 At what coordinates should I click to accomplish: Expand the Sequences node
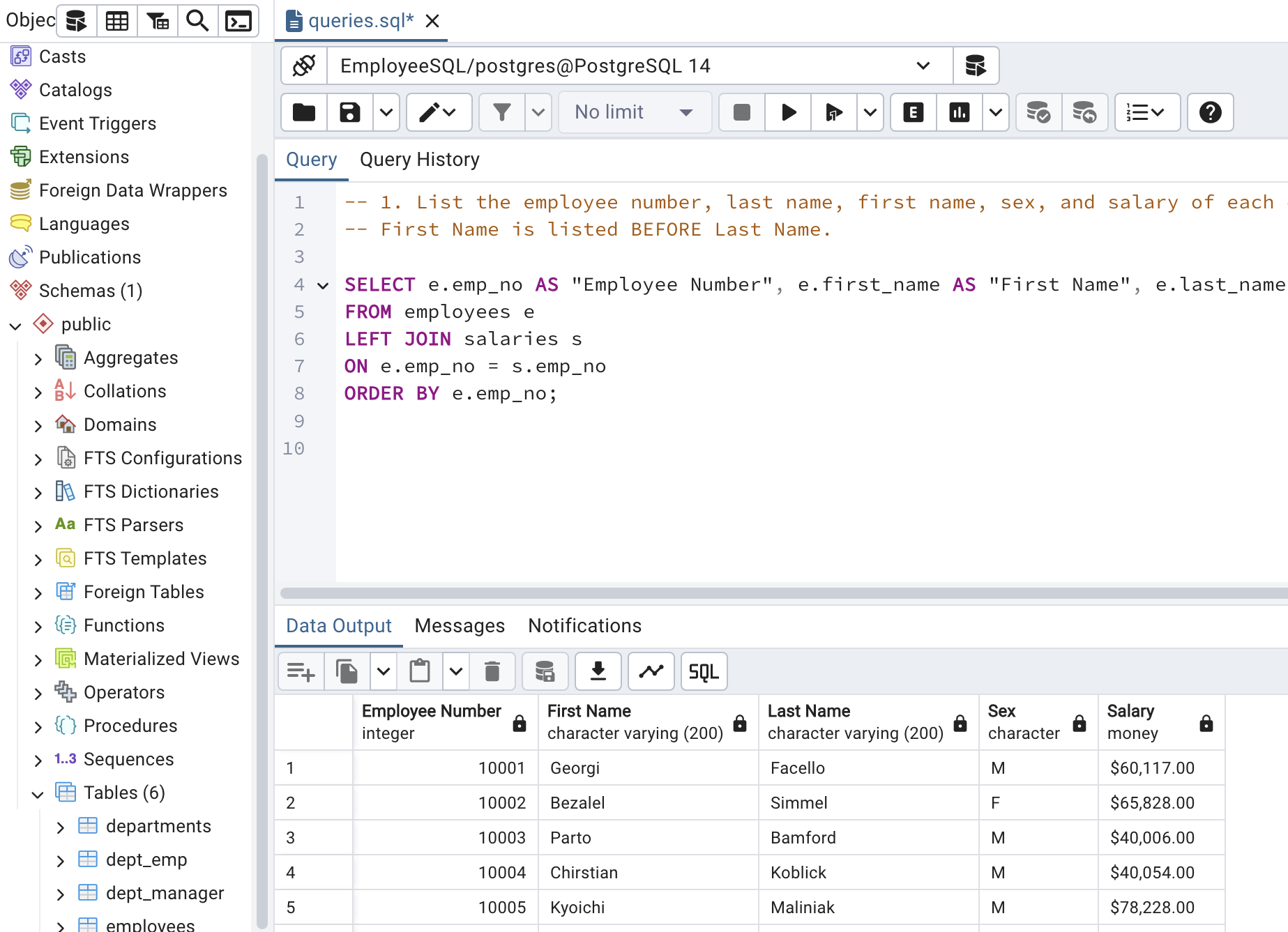[38, 761]
